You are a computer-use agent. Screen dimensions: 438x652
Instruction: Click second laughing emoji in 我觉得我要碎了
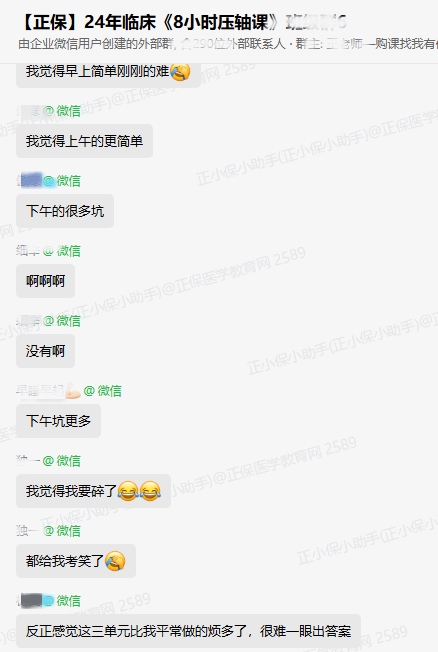150,491
